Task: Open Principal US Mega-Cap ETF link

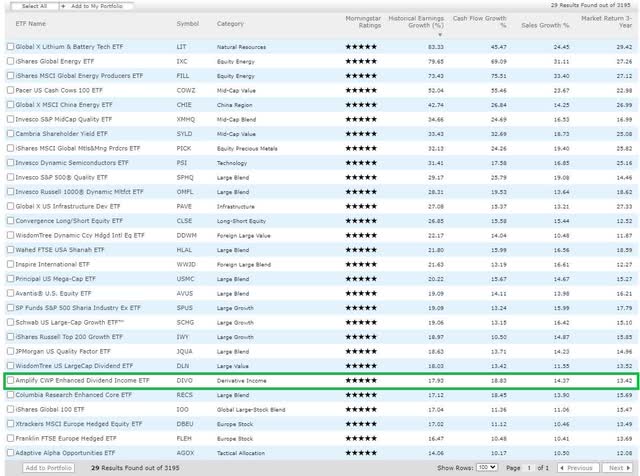Action: click(56, 279)
